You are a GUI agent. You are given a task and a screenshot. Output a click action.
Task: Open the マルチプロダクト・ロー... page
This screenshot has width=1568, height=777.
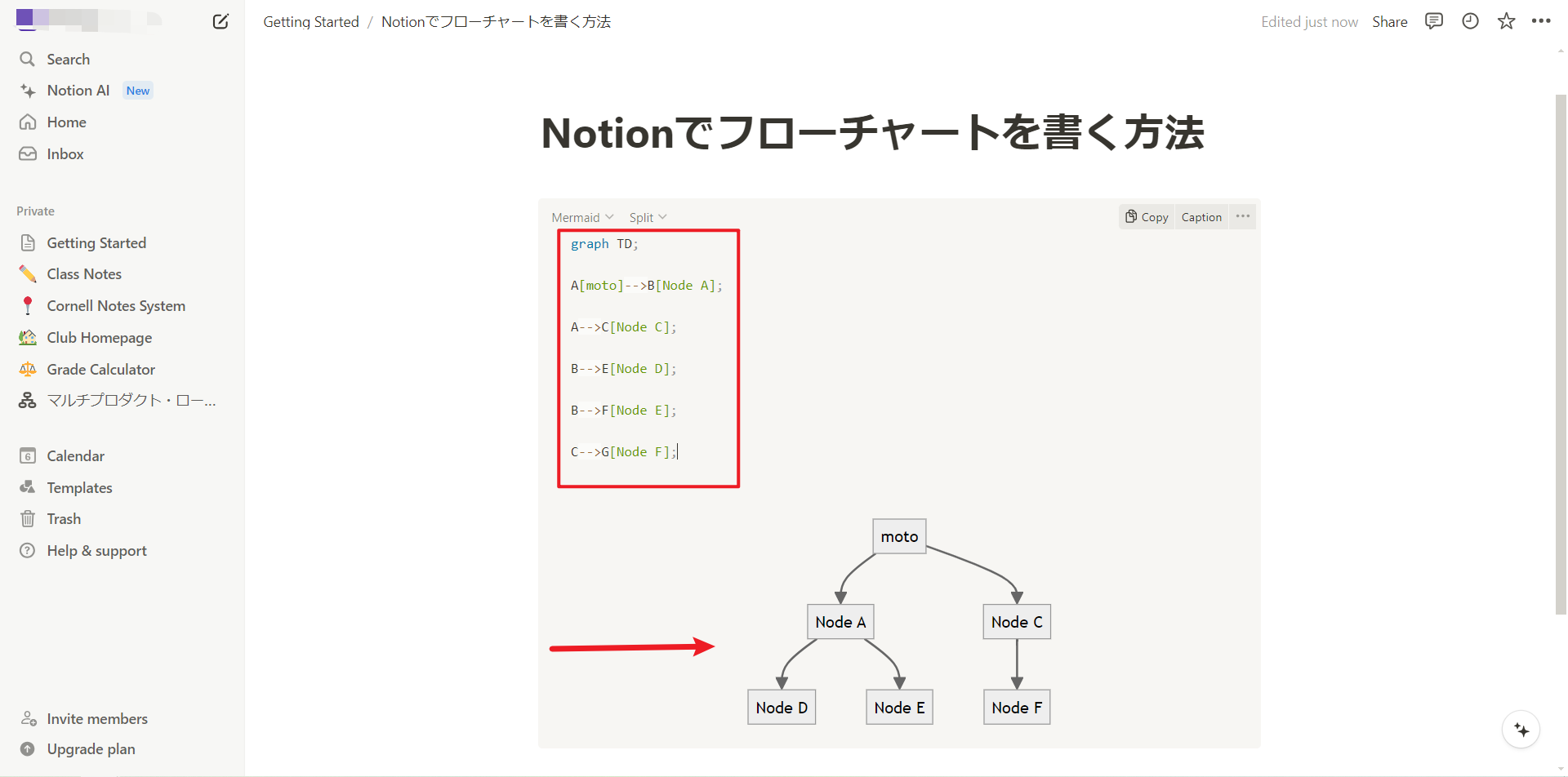pyautogui.click(x=131, y=401)
